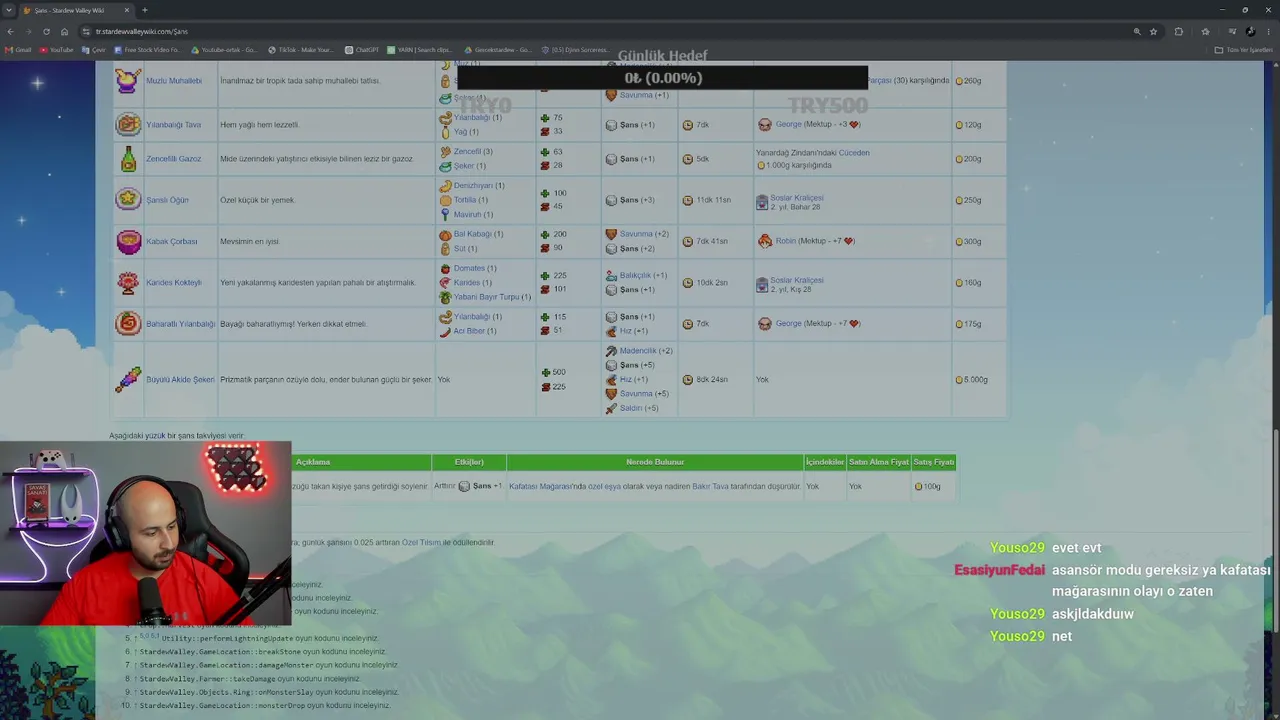1280x720 pixels.
Task: Click the streamer webcam overlay
Action: coord(146,534)
